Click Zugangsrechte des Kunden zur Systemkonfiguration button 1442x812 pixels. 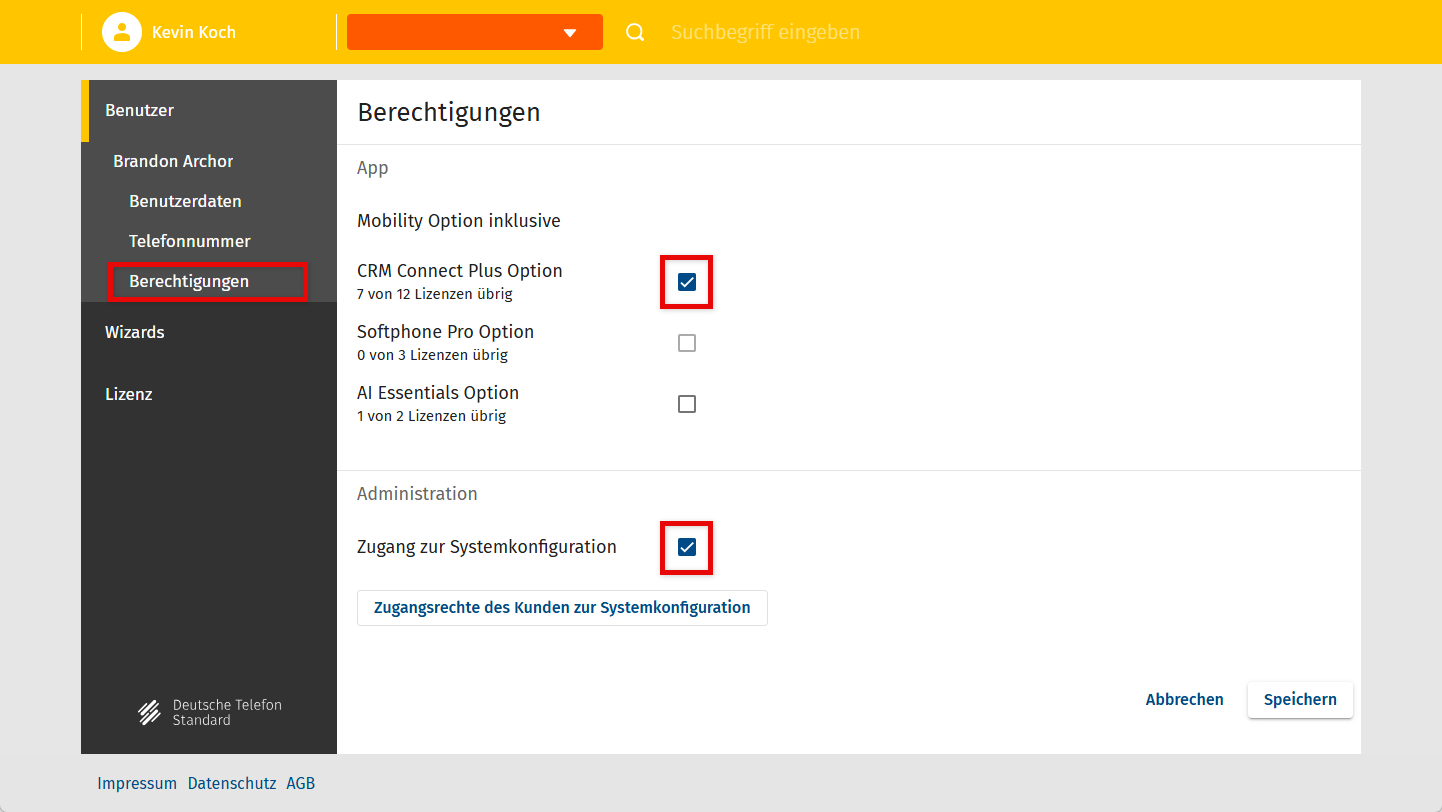coord(562,608)
